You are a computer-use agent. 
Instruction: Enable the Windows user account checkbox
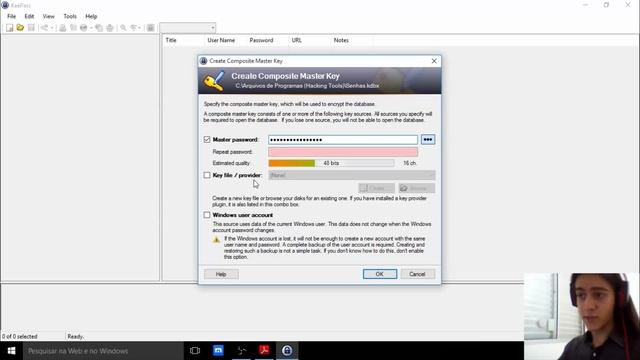point(207,215)
